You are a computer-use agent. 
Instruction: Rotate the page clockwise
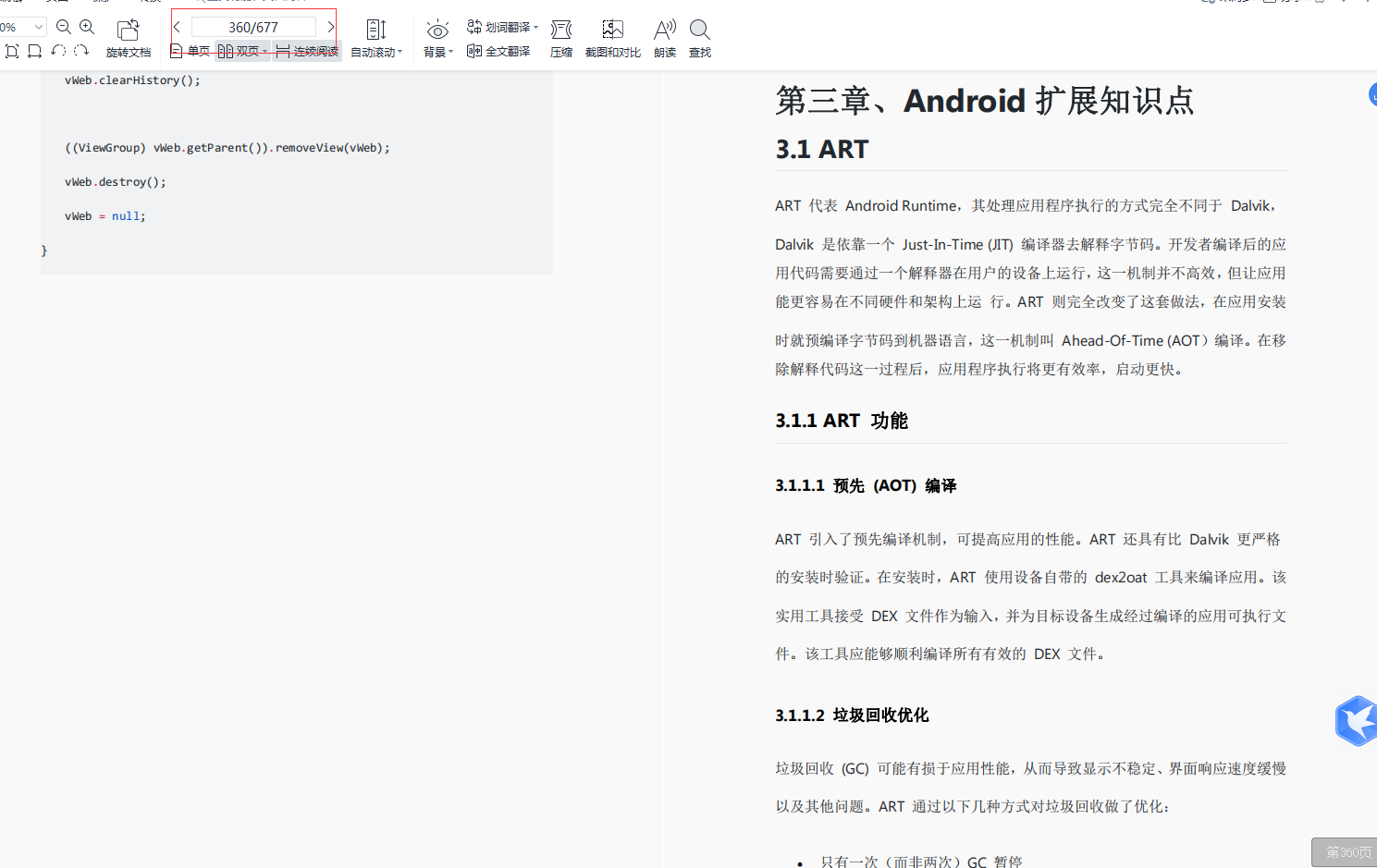pos(81,51)
